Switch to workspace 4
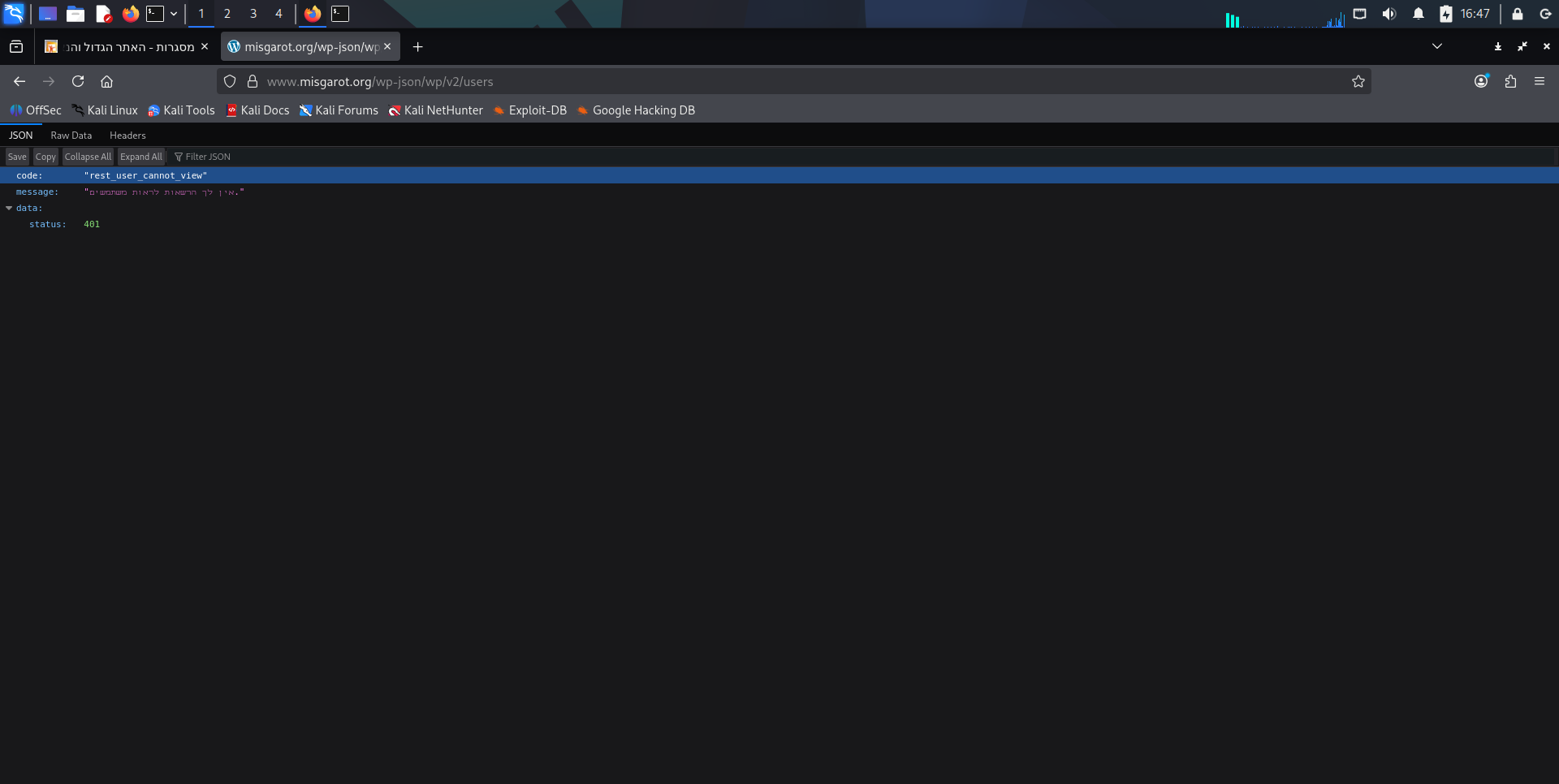Screen dimensions: 1559x784 click(x=279, y=14)
